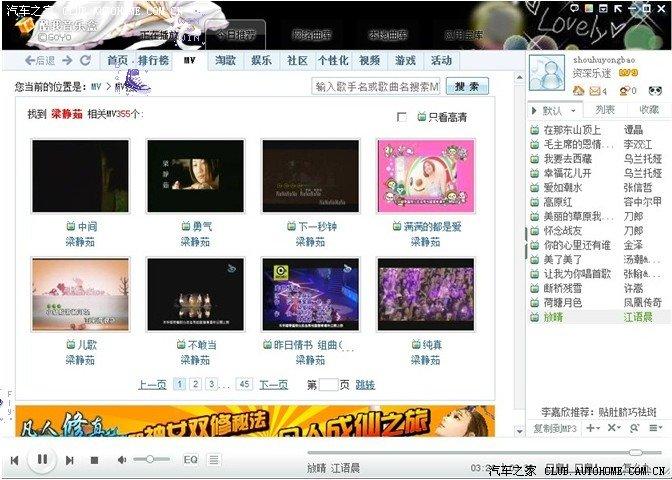This screenshot has height=480, width=672.
Task: Click the 复制到MP3 button
Action: [x=555, y=428]
